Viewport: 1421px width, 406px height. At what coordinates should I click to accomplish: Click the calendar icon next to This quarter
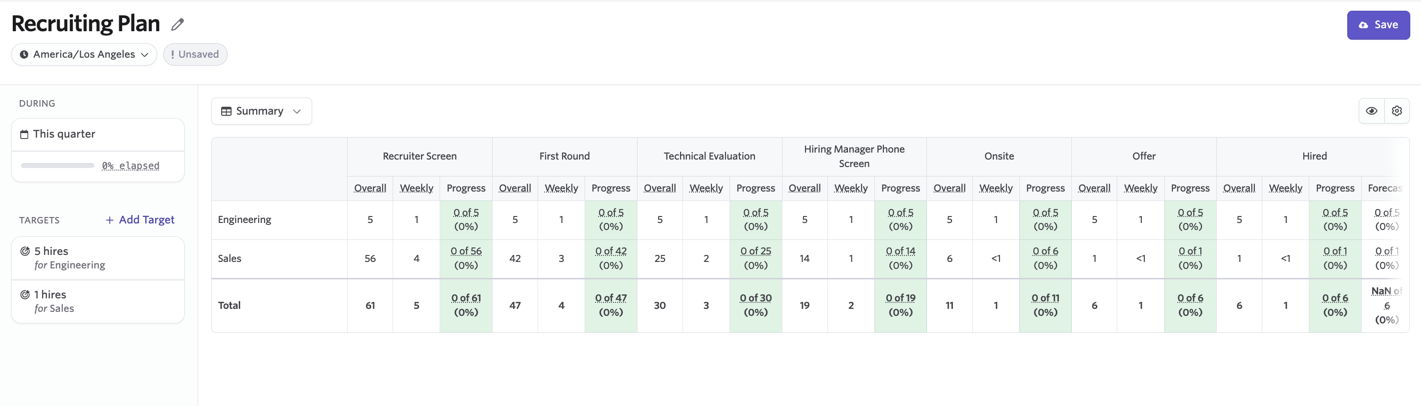click(25, 134)
